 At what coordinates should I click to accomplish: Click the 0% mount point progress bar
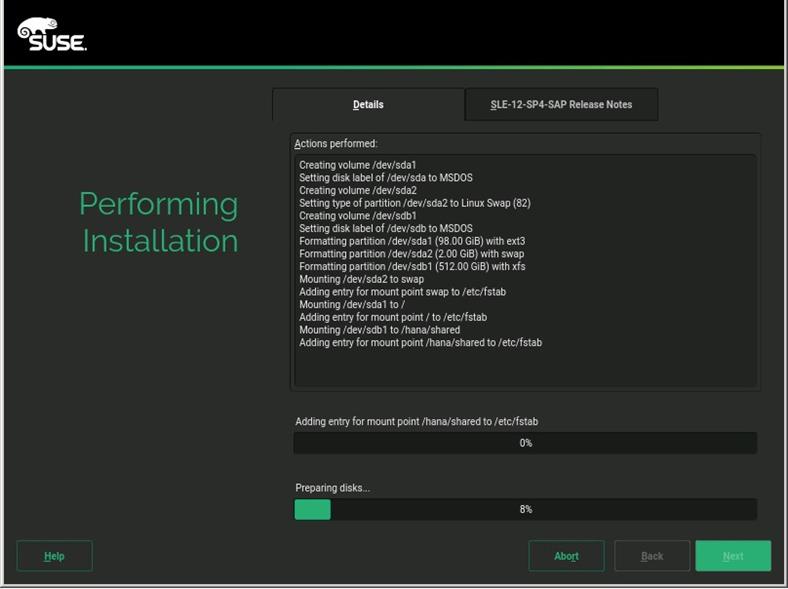pyautogui.click(x=525, y=443)
